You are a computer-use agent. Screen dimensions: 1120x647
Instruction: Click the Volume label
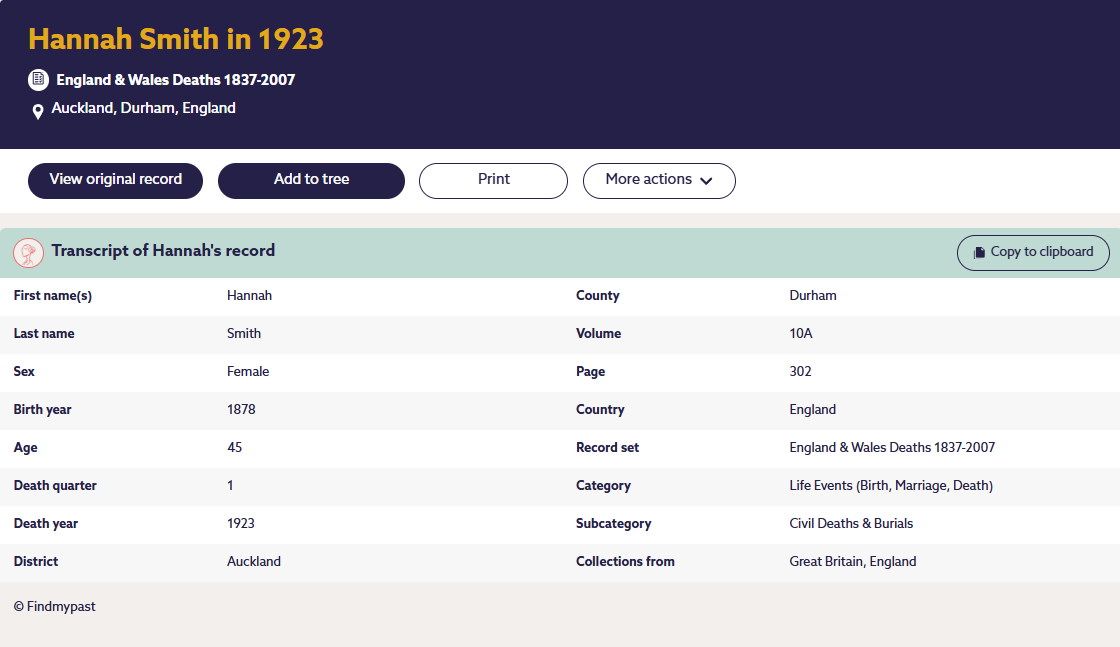(599, 333)
